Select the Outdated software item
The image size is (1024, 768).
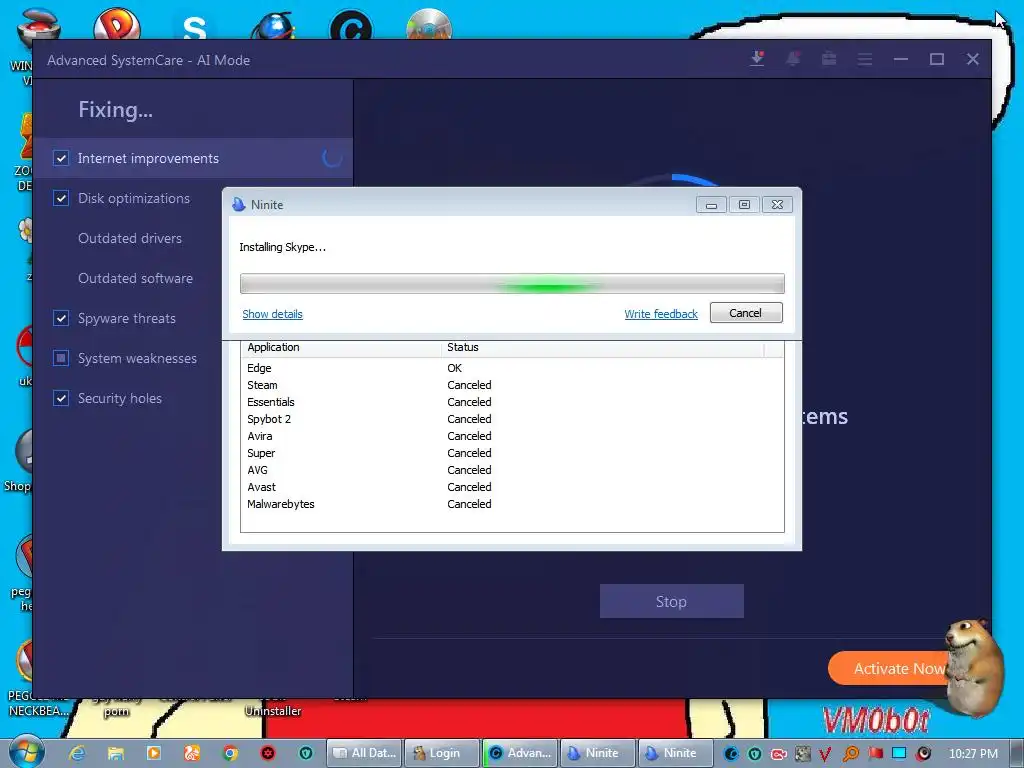[135, 278]
